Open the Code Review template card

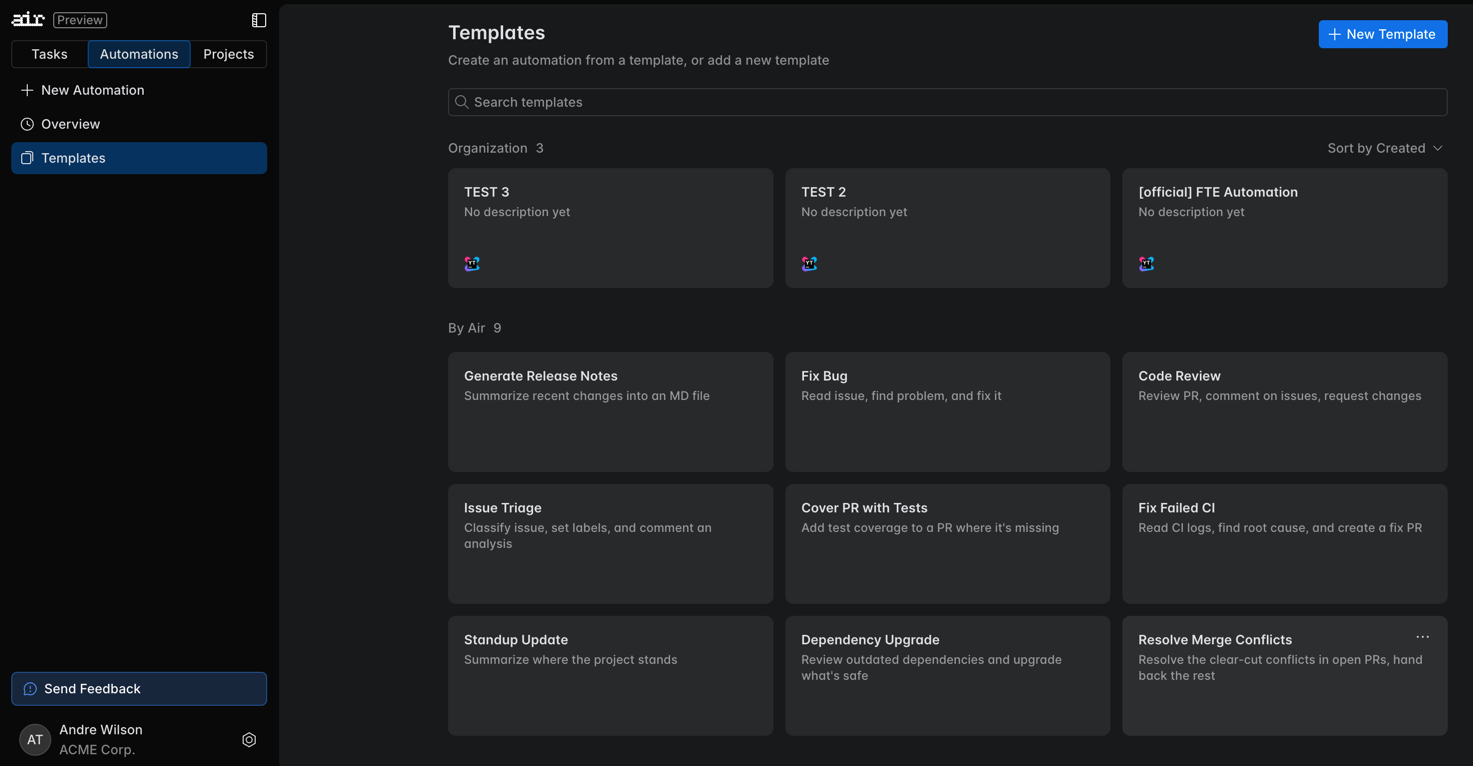click(x=1284, y=412)
